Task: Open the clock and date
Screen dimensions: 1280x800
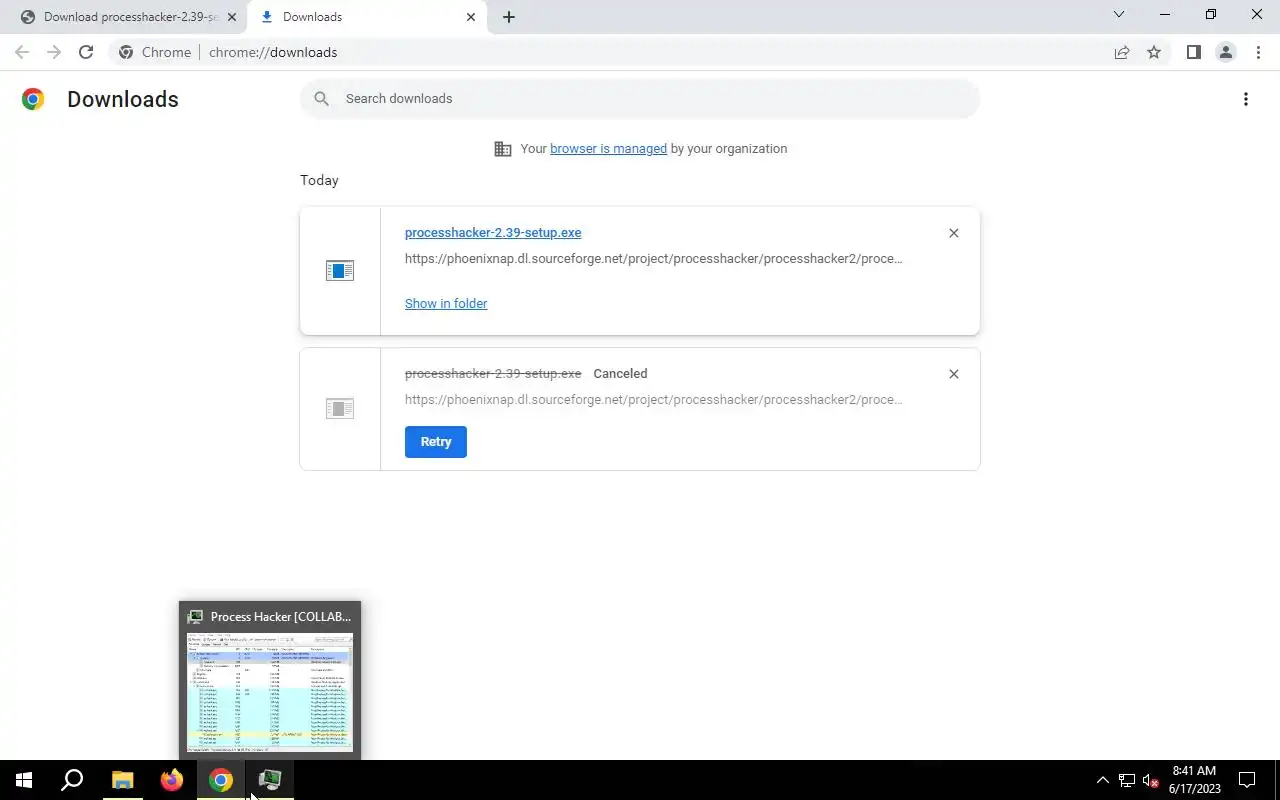Action: click(x=1194, y=780)
